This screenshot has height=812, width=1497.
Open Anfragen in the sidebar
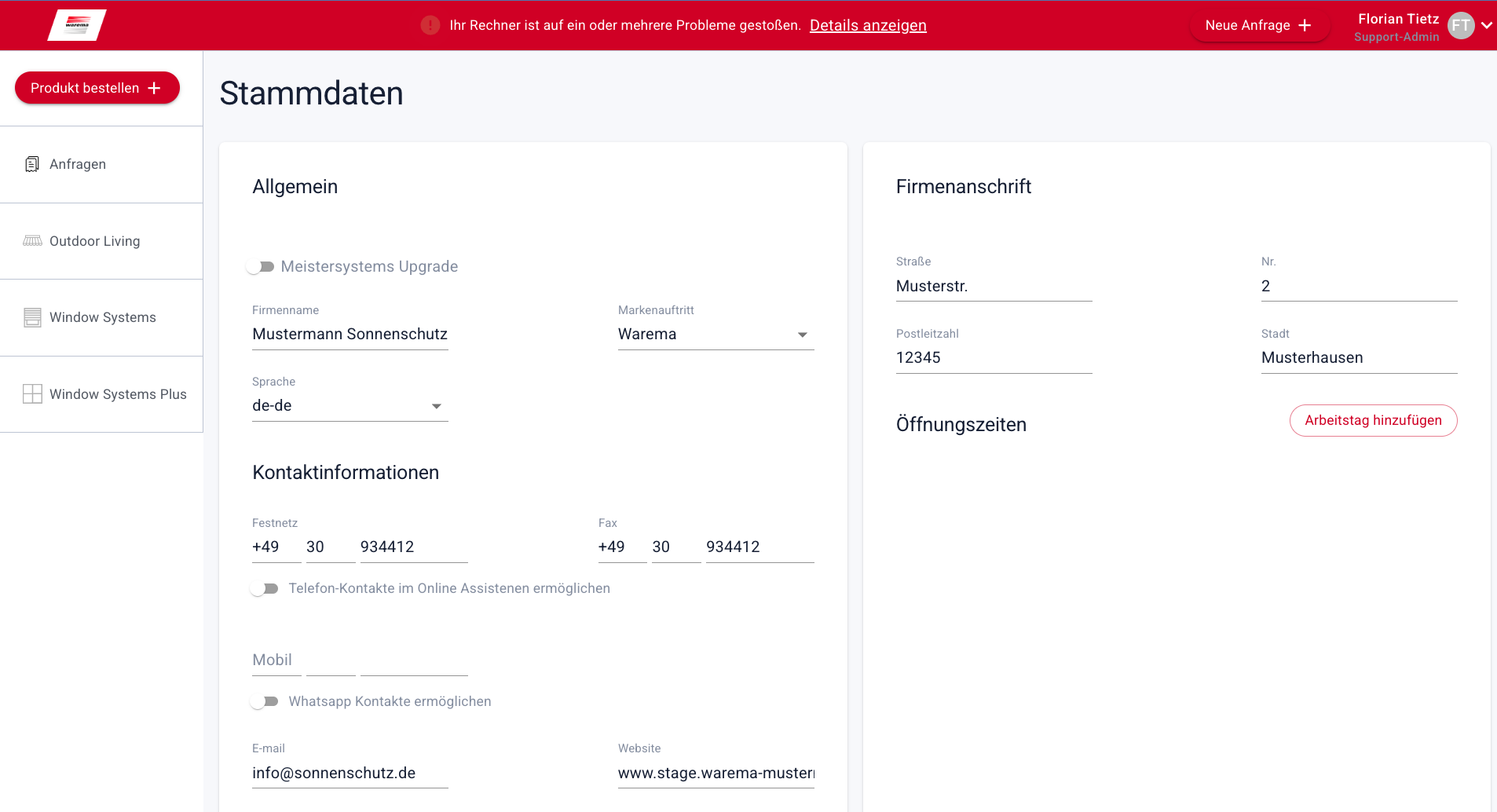(x=78, y=164)
